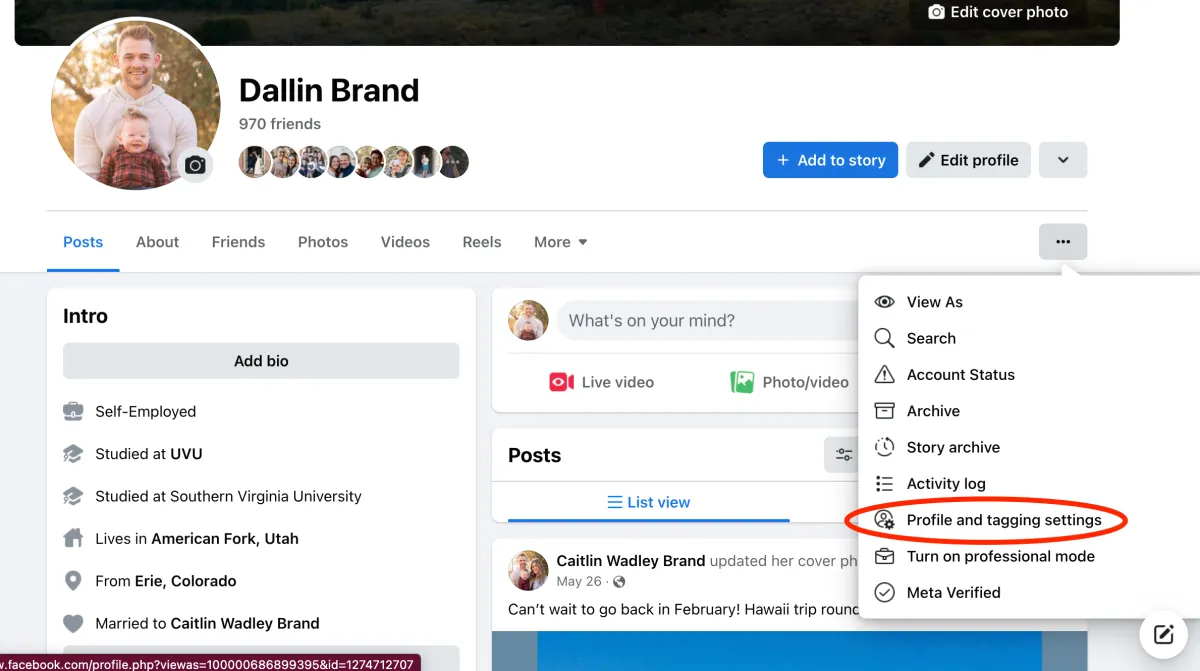Click the UVU link in Intro
Image resolution: width=1200 pixels, height=671 pixels.
186,454
